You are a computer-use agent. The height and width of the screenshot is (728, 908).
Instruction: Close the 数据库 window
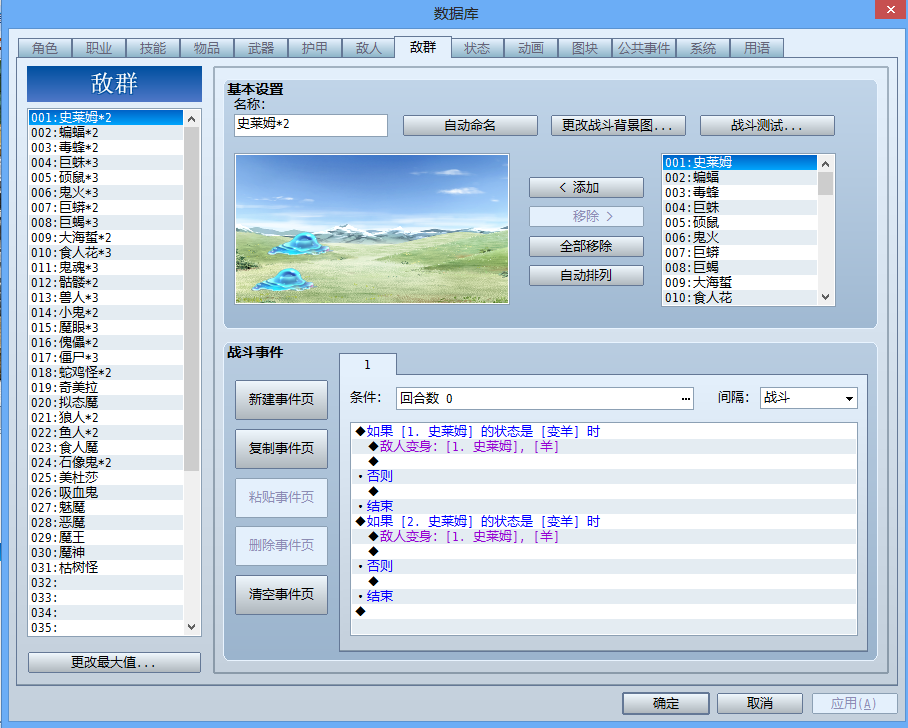click(x=891, y=10)
